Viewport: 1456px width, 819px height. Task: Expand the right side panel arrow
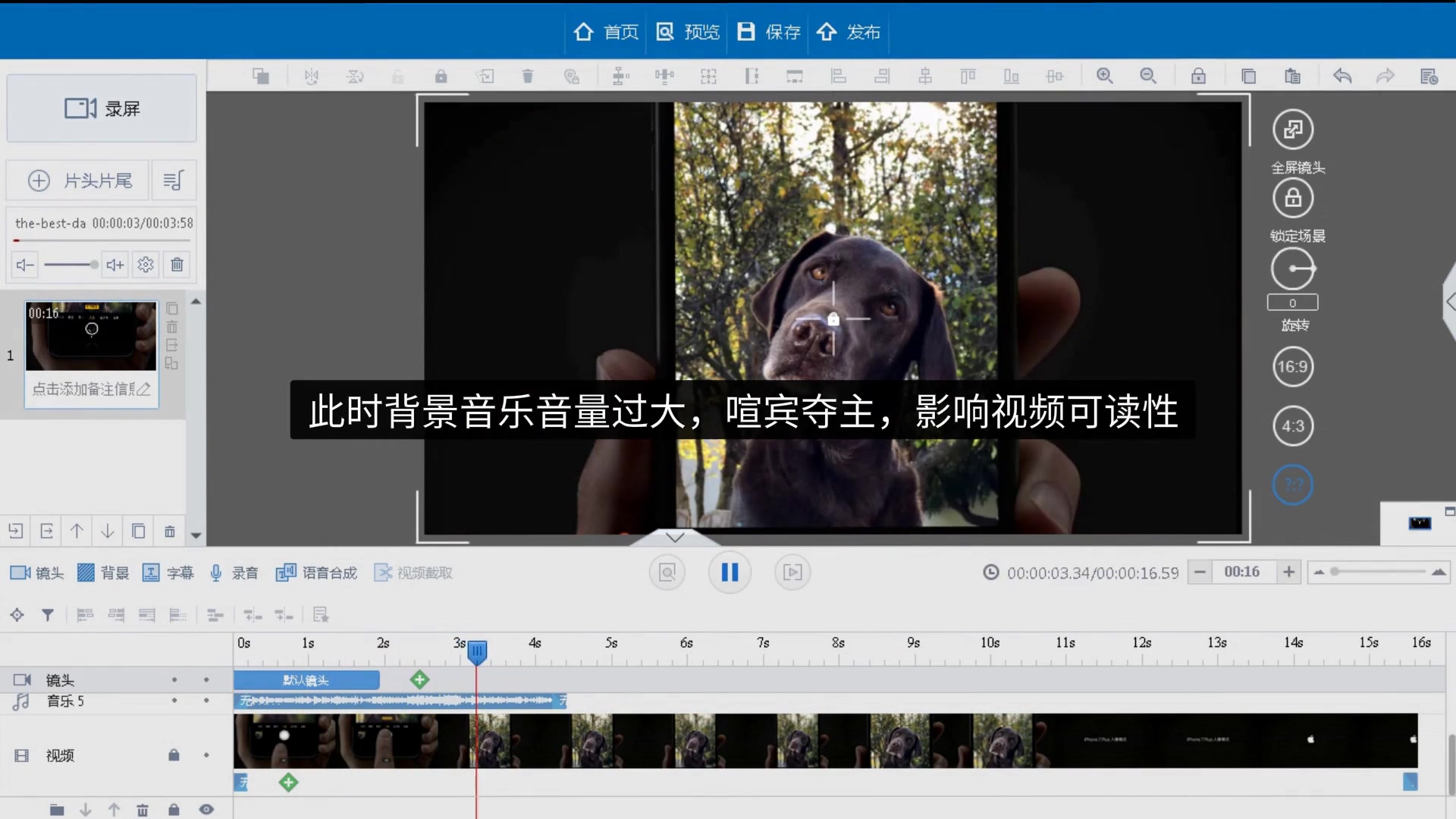click(x=1450, y=302)
